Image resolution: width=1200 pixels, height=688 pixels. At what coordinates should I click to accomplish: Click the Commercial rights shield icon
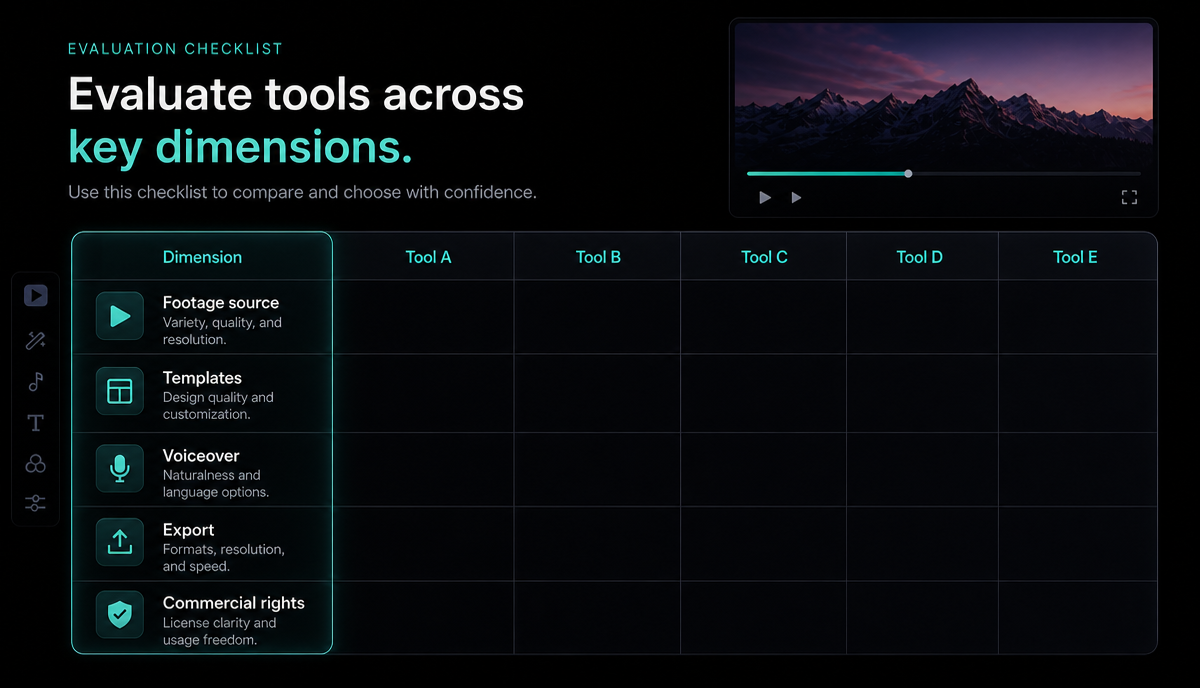point(120,615)
